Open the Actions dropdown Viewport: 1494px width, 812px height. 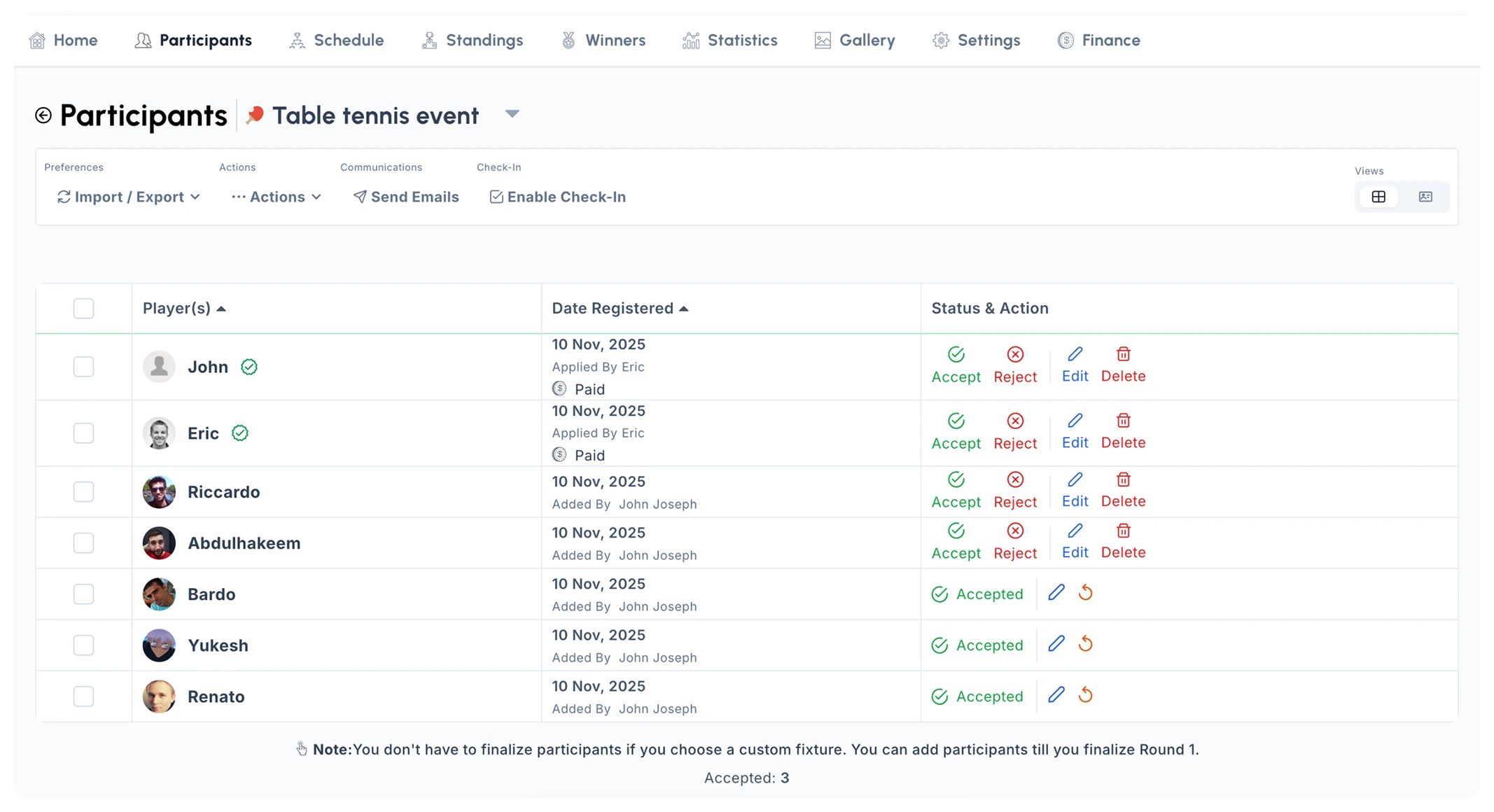(277, 197)
